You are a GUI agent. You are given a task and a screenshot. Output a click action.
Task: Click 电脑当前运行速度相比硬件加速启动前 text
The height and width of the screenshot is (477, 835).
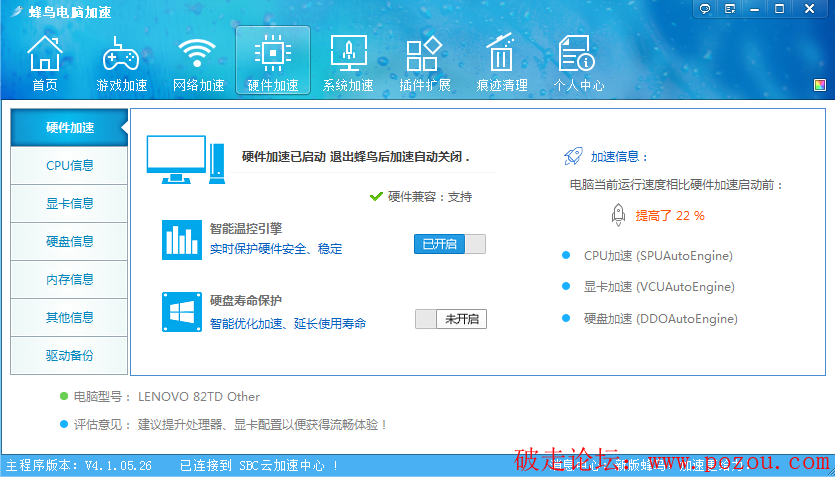point(677,185)
